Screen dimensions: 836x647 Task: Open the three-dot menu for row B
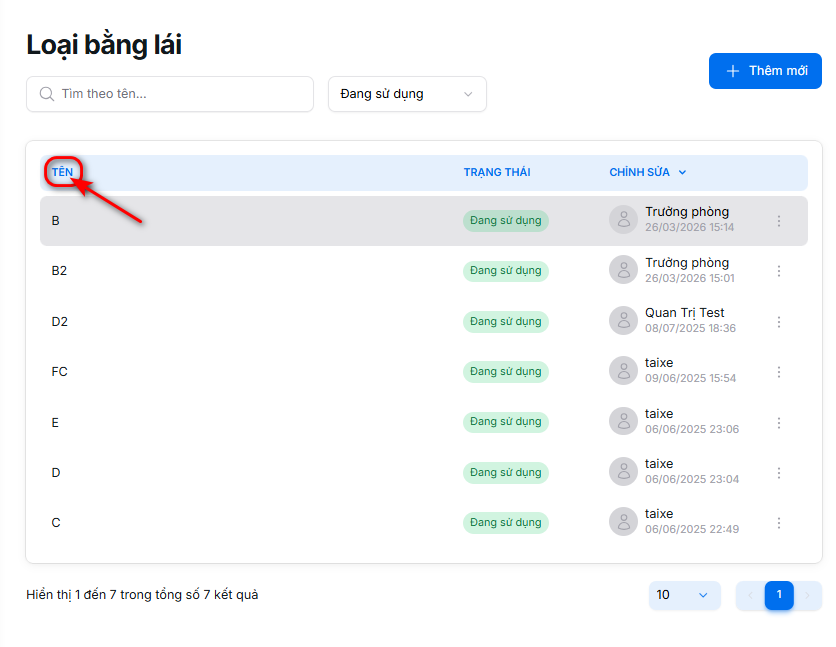(779, 221)
